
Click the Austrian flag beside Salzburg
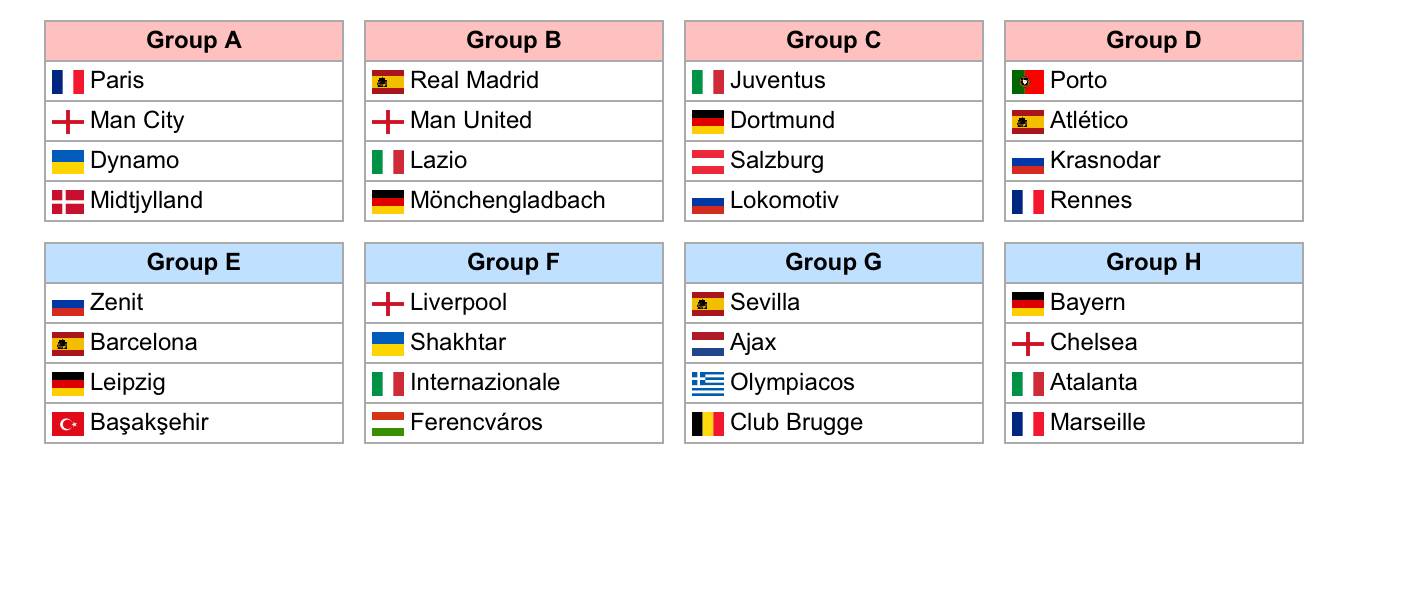coord(708,162)
